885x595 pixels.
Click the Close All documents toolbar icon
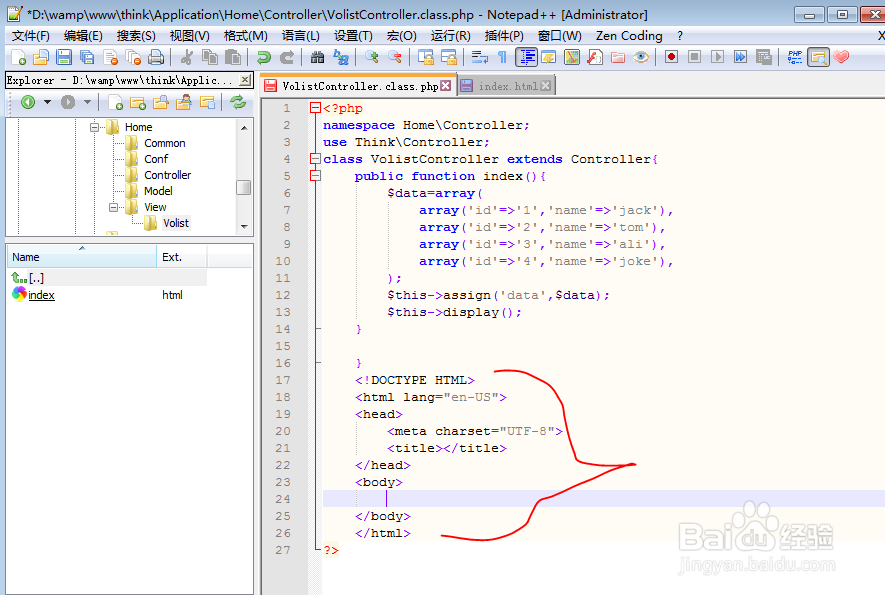pyautogui.click(x=133, y=57)
